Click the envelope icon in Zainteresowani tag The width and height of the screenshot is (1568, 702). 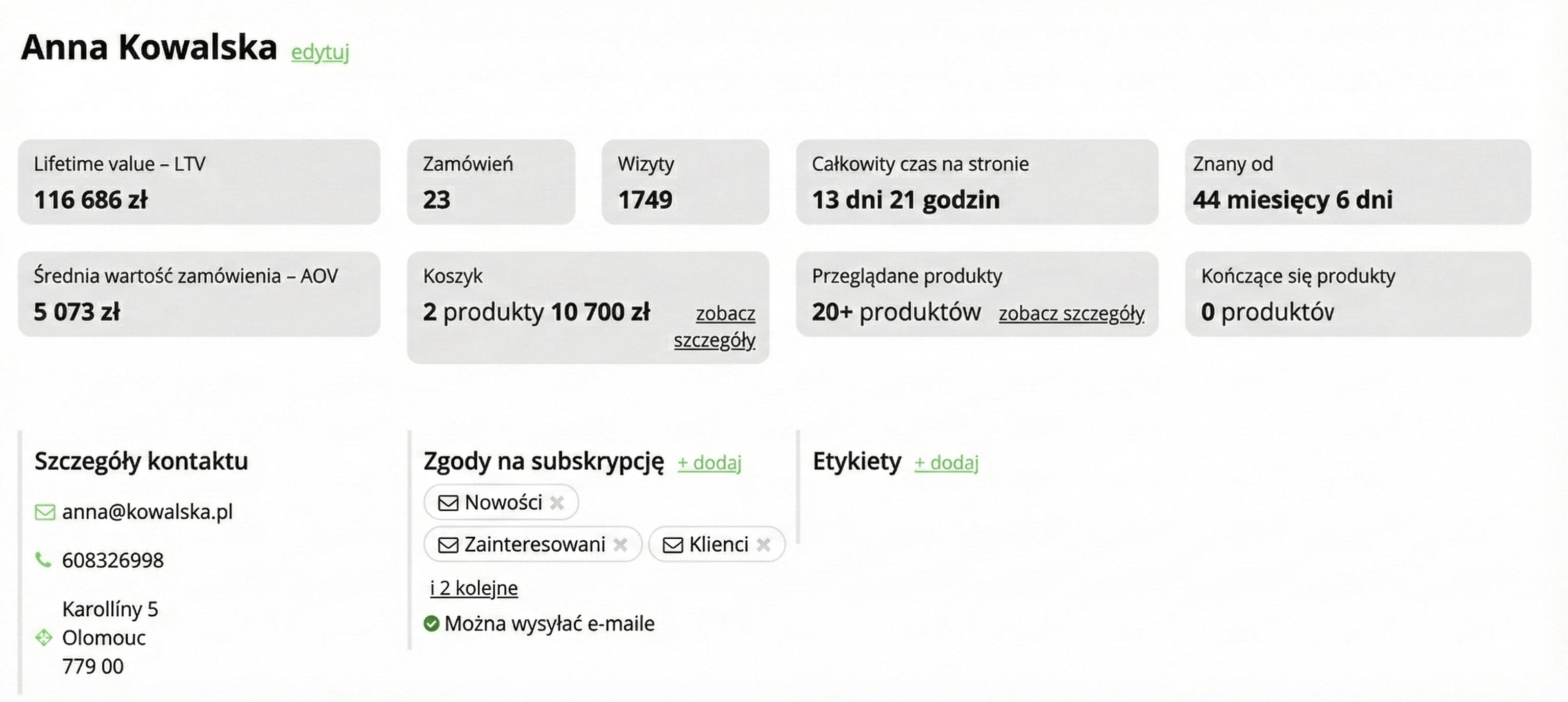point(448,544)
